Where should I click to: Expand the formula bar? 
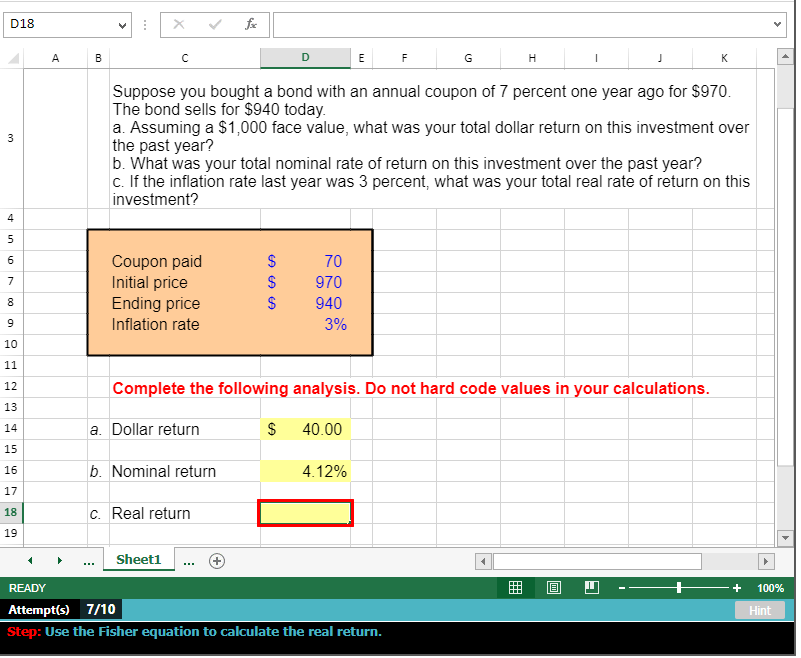click(x=777, y=24)
